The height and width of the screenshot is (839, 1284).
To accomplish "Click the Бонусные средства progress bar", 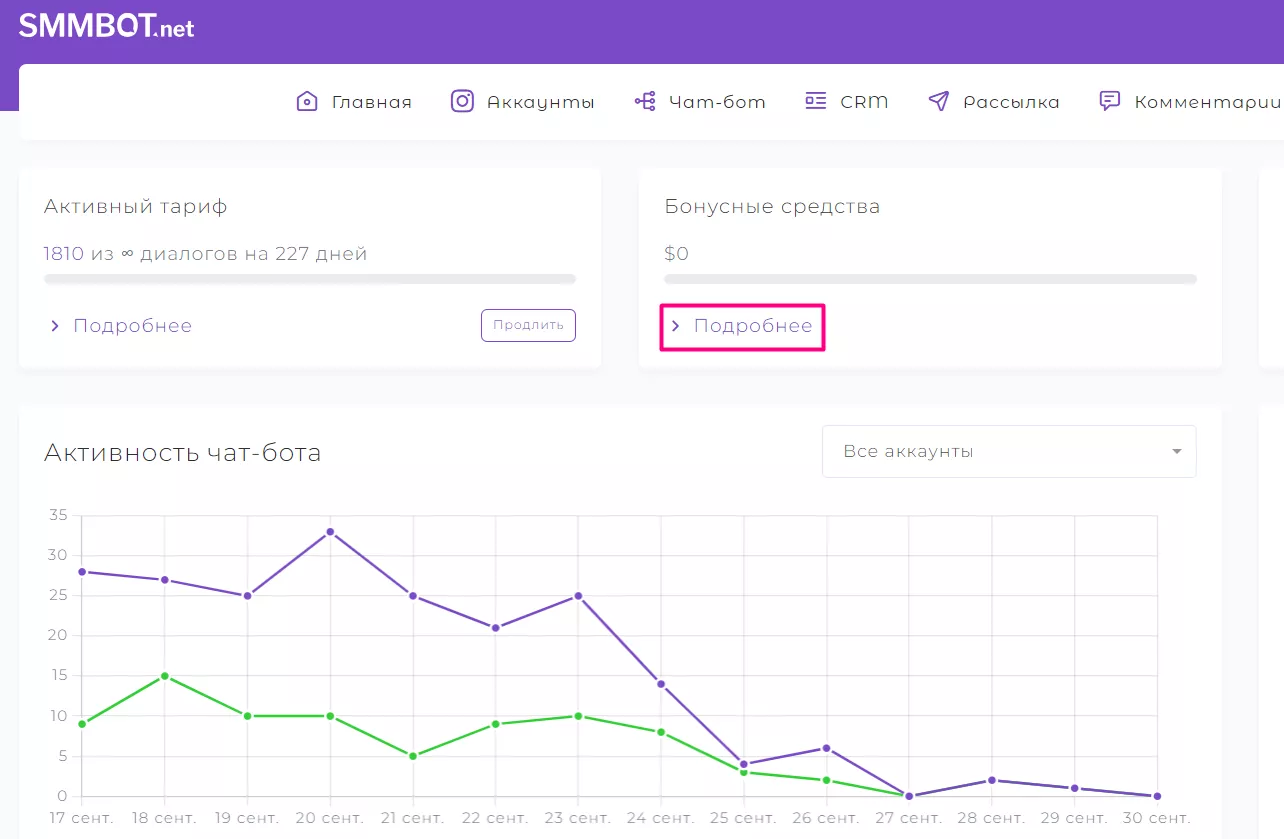I will (x=930, y=279).
